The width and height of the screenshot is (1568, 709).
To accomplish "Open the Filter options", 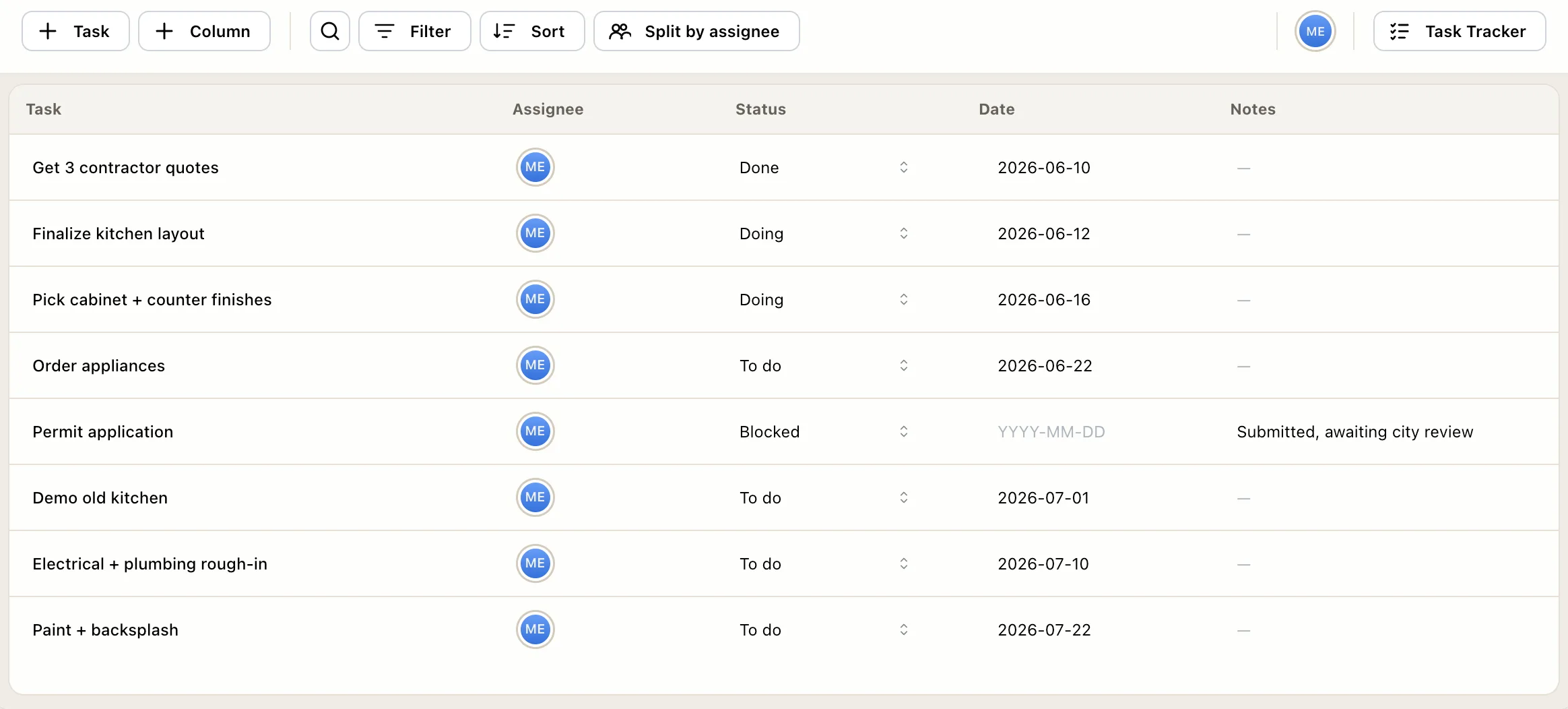I will [x=414, y=31].
